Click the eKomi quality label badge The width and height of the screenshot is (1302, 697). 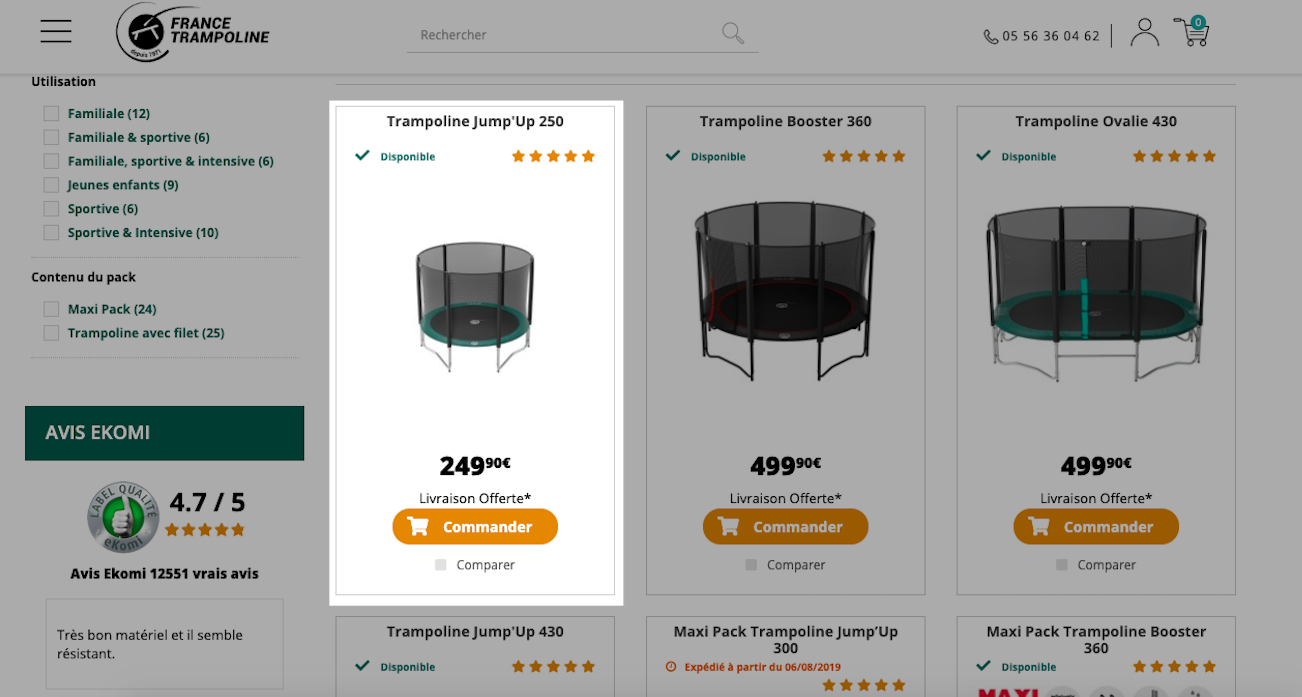coord(123,516)
